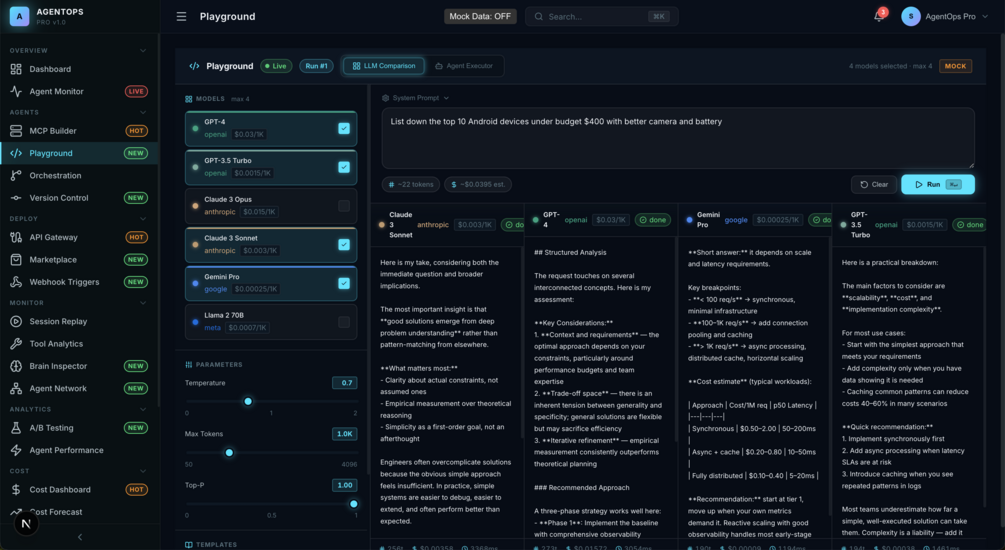Adjust the Top-P slider handle
1005x550 pixels.
pyautogui.click(x=353, y=504)
